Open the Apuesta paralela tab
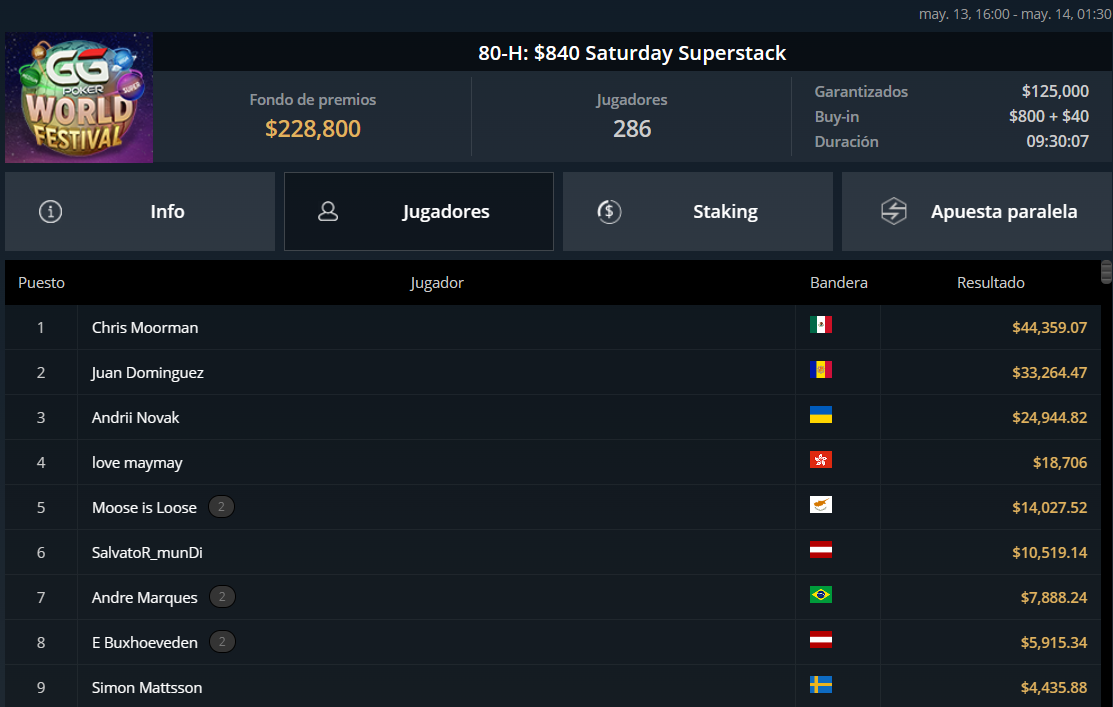Image resolution: width=1113 pixels, height=707 pixels. coord(977,212)
